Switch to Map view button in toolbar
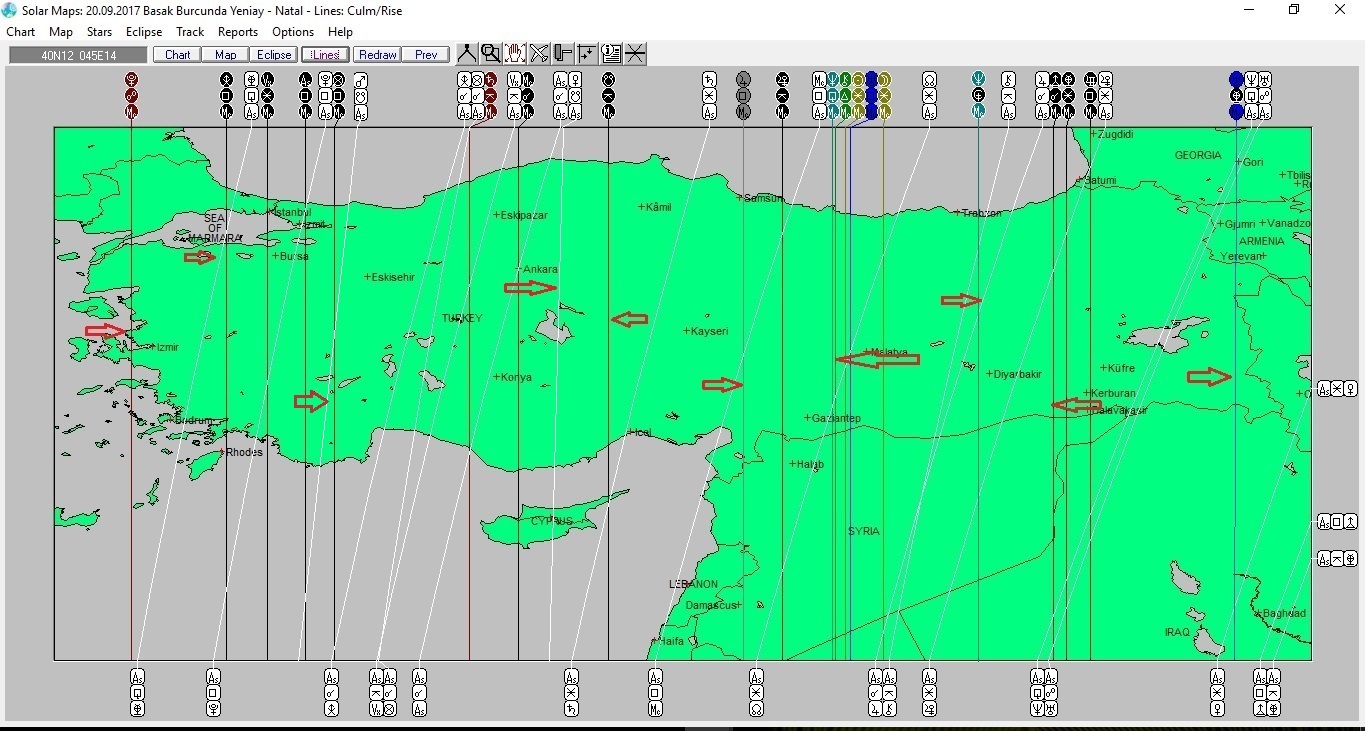Screen dimensions: 1365x731 (x=226, y=55)
